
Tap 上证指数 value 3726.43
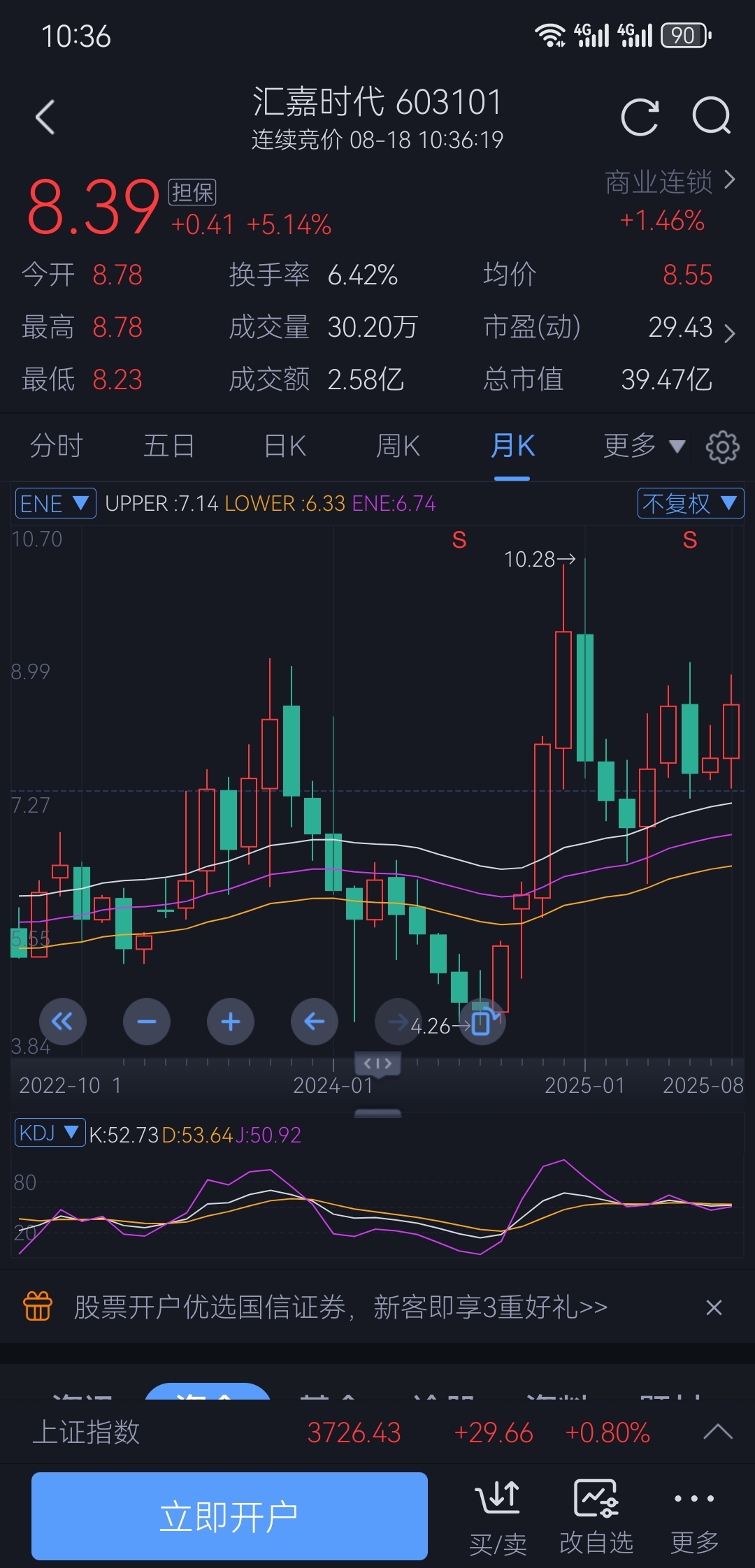click(354, 1432)
